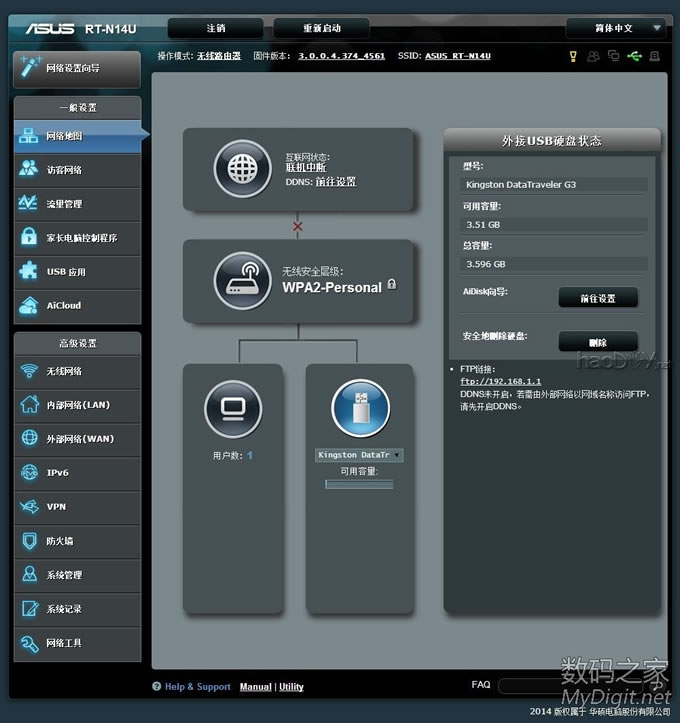This screenshot has height=723, width=680.
Task: Click the internet status globe icon
Action: (242, 168)
